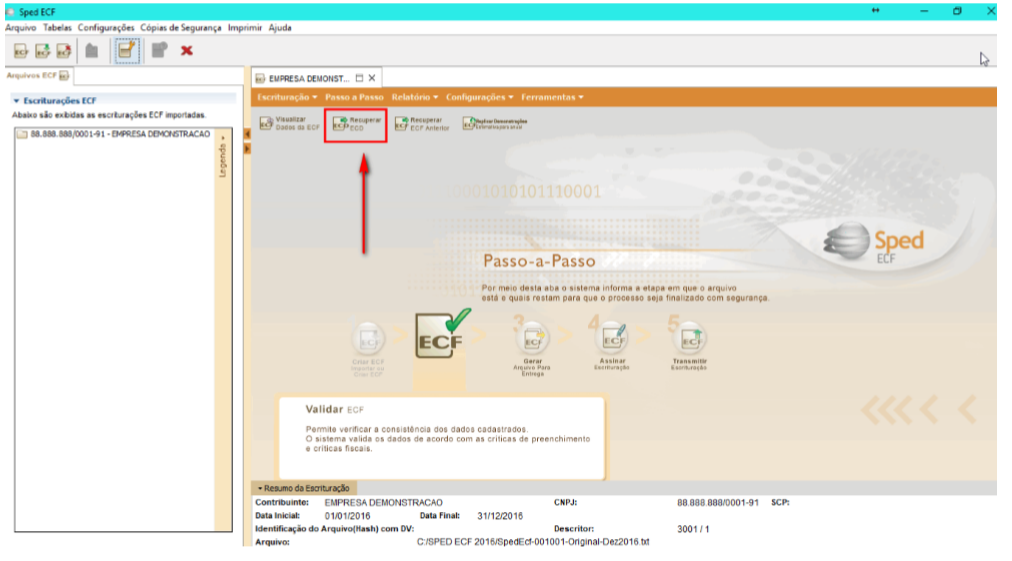1012x561 pixels.
Task: Collapse the Resumo da Escrituração section
Action: pyautogui.click(x=260, y=489)
